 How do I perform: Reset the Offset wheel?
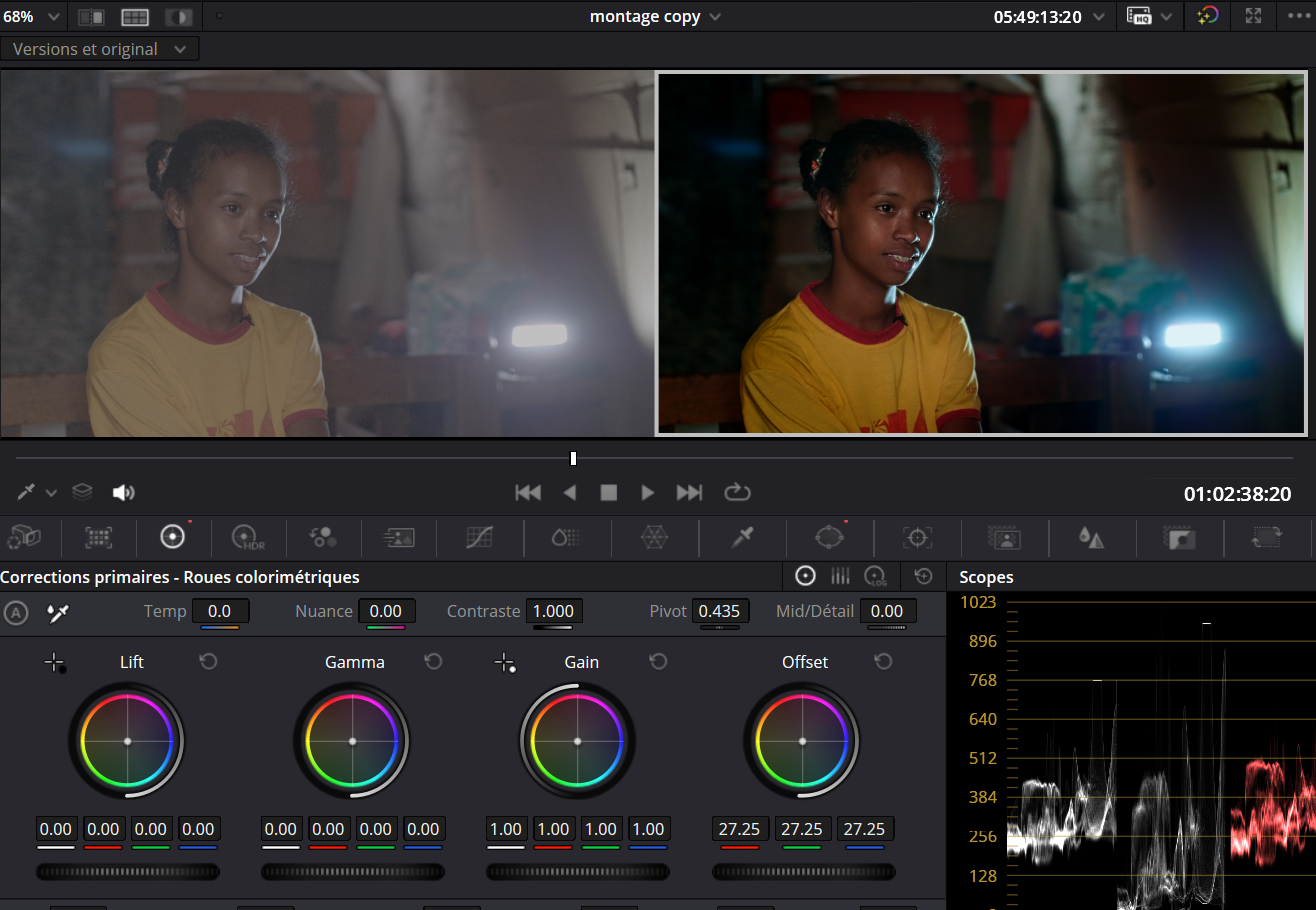tap(883, 662)
